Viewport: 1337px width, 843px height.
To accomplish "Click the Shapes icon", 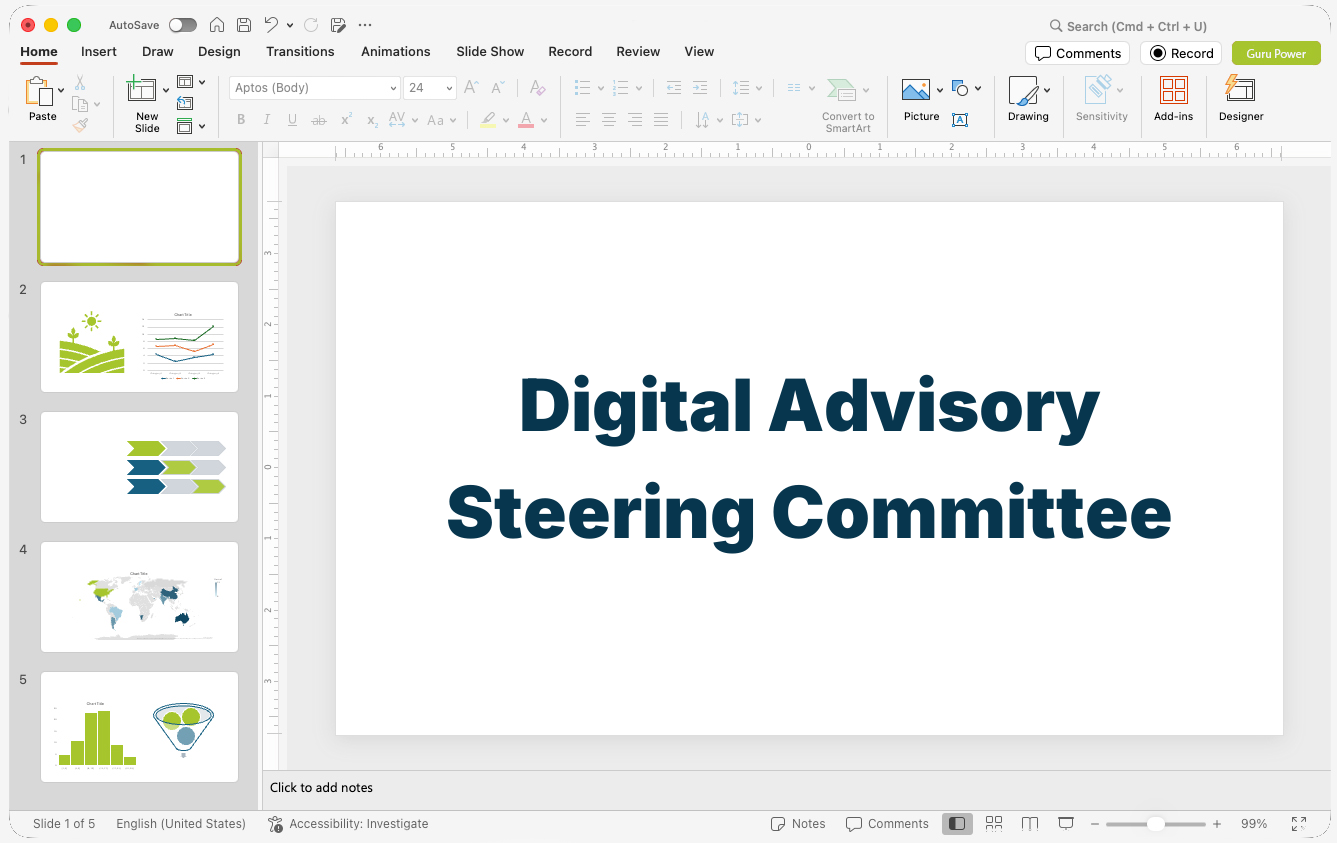I will coord(960,88).
